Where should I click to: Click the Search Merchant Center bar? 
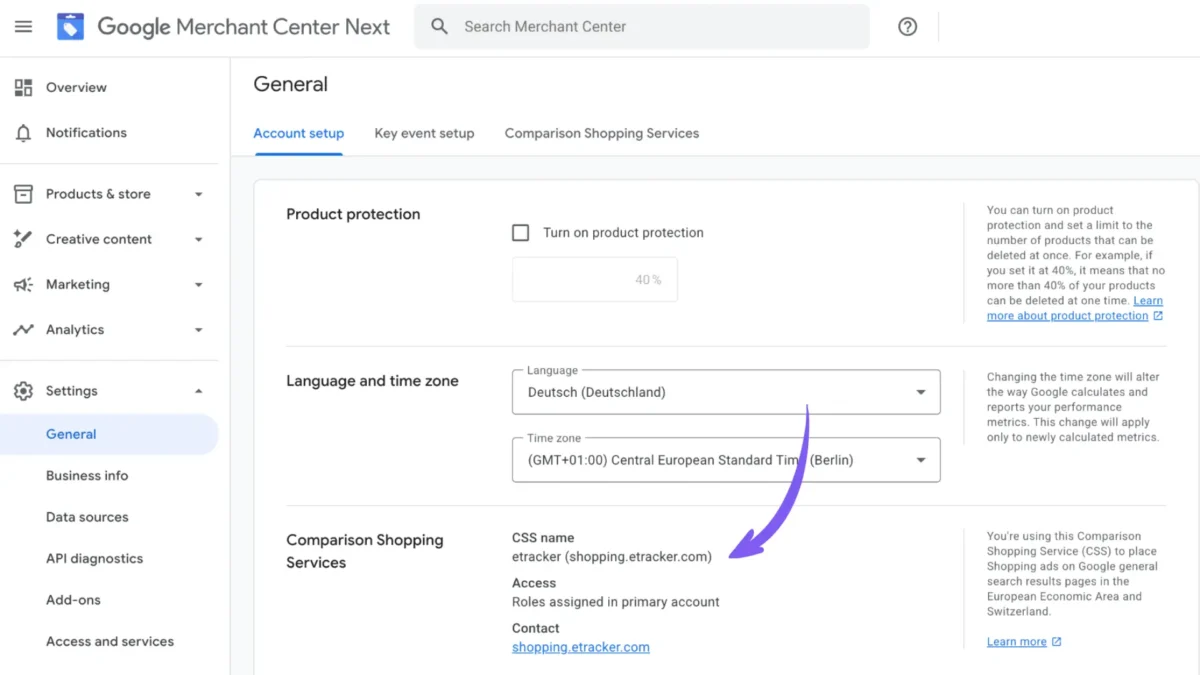pos(640,27)
